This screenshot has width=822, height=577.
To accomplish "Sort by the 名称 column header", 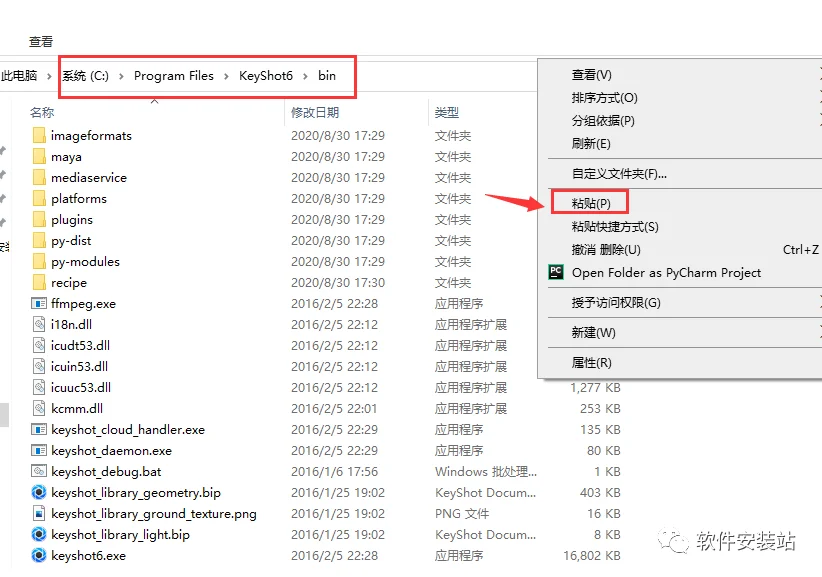I will tap(42, 112).
